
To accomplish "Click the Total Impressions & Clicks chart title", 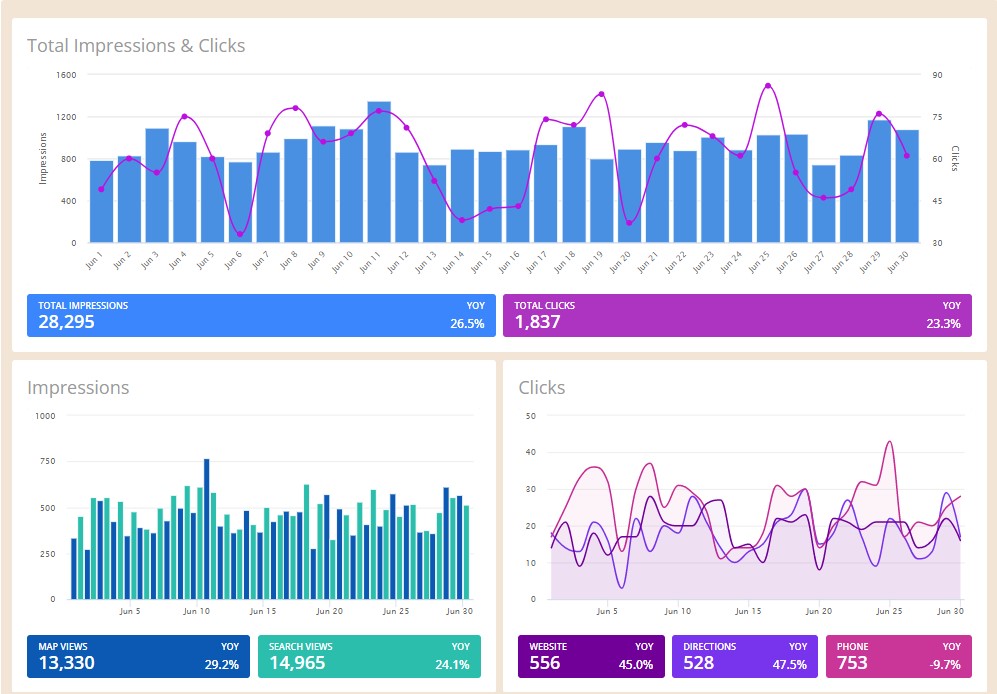I will 136,45.
